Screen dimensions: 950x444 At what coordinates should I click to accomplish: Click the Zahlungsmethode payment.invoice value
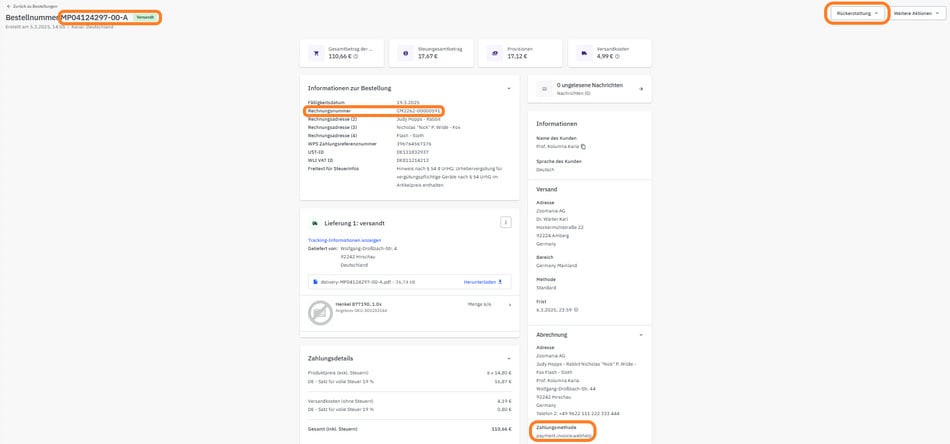(563, 436)
